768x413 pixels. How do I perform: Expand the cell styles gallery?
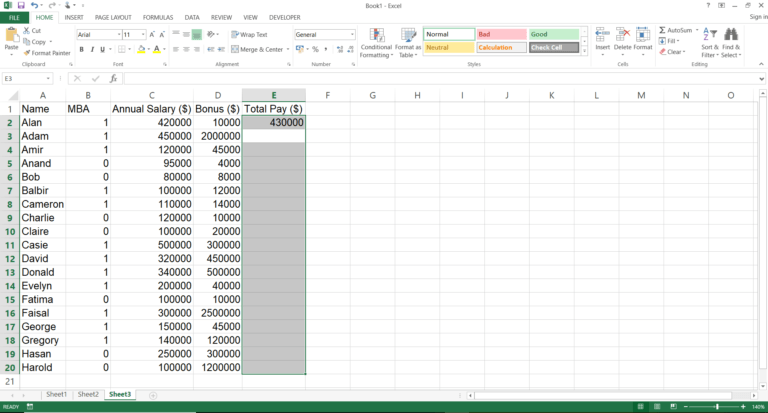point(584,51)
